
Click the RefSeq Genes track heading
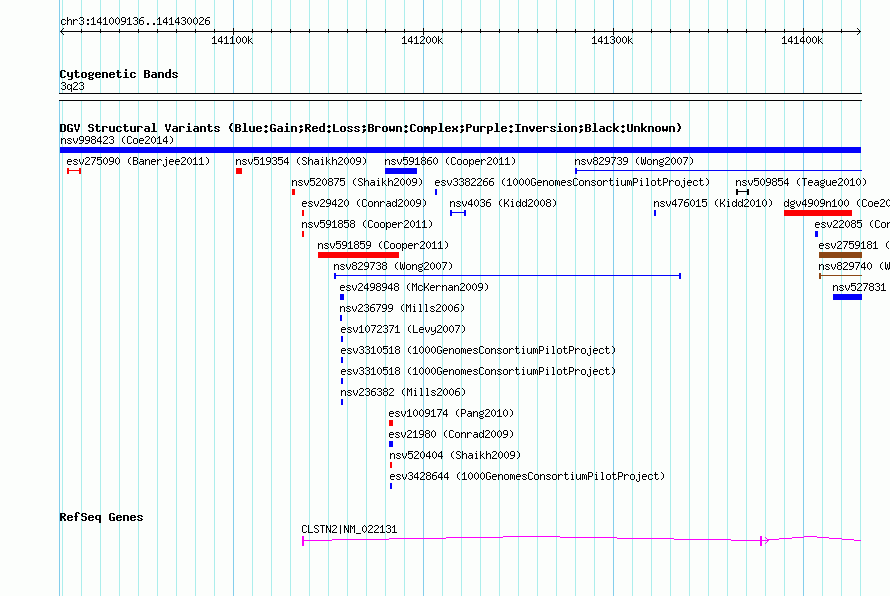pyautogui.click(x=102, y=517)
